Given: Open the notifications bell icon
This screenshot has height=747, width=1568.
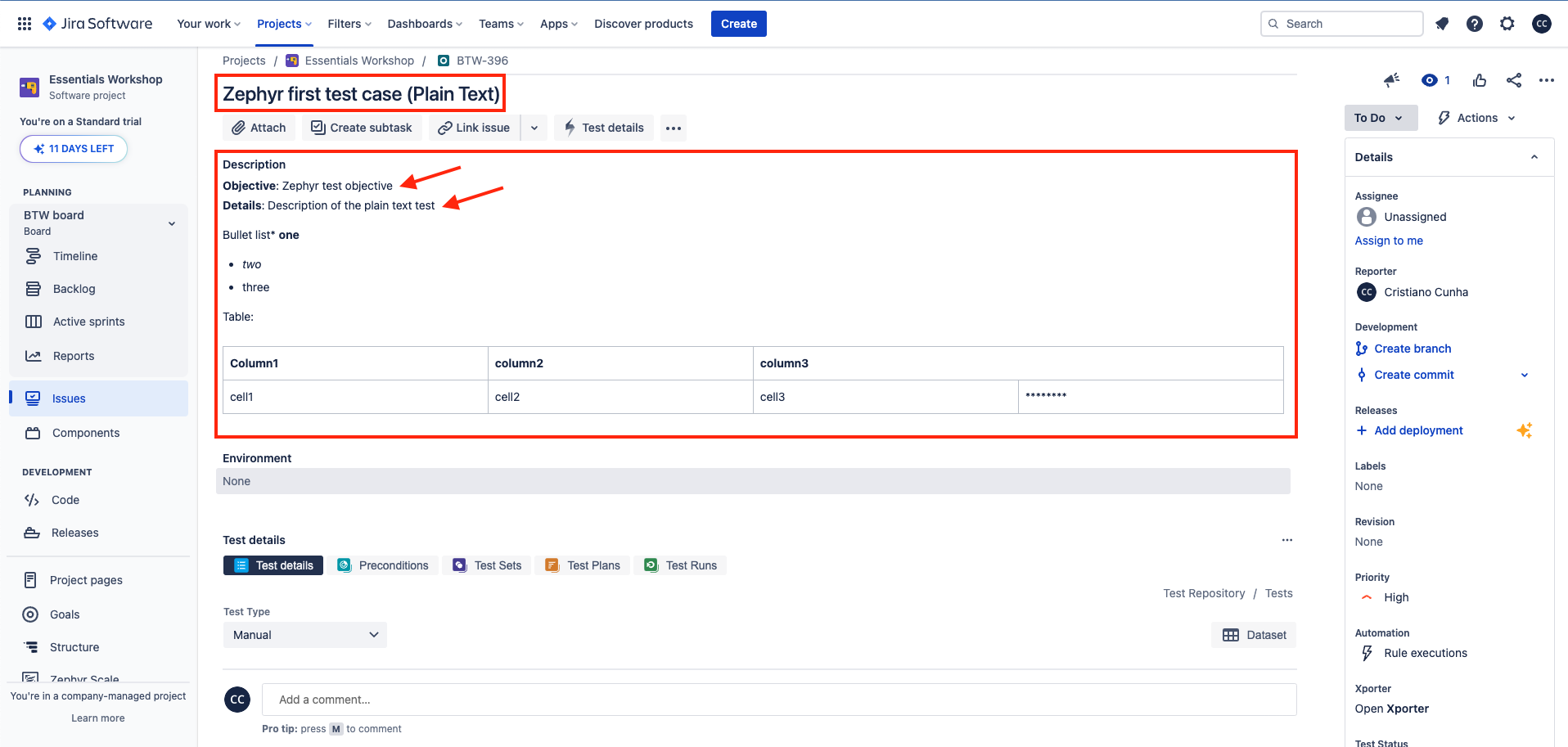Looking at the screenshot, I should pos(1442,24).
